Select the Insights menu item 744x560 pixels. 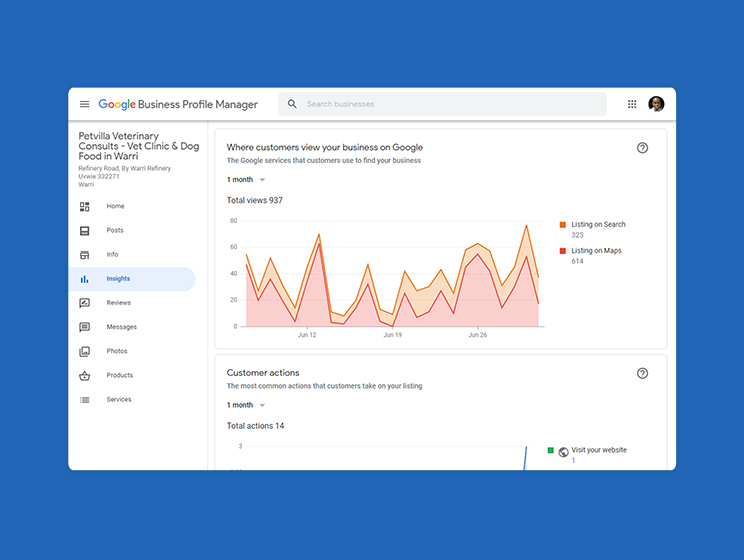(x=132, y=279)
